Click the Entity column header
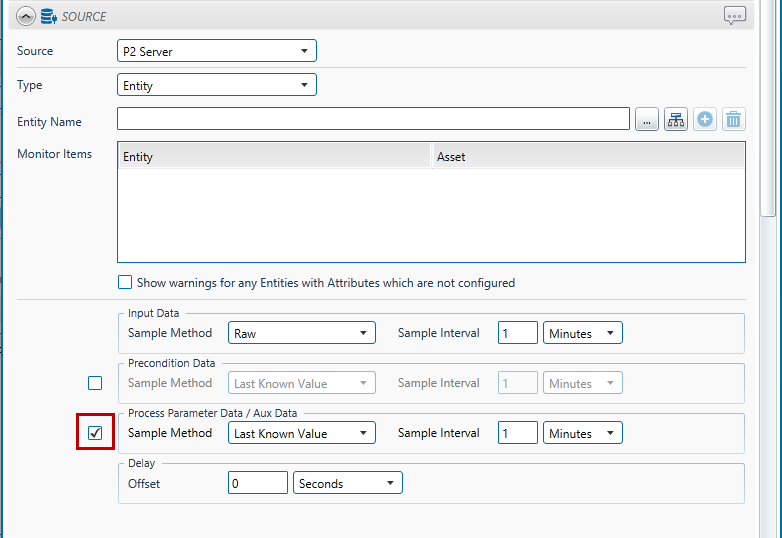The width and height of the screenshot is (782, 538). tap(274, 157)
